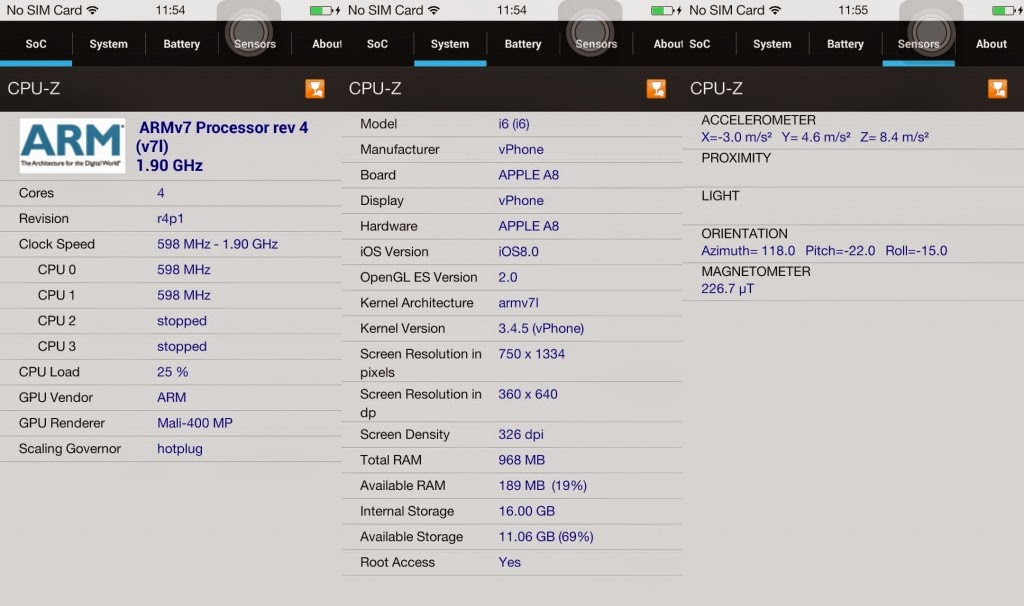Tap 'stopped' value in CPU 2 row
1024x606 pixels.
point(182,321)
